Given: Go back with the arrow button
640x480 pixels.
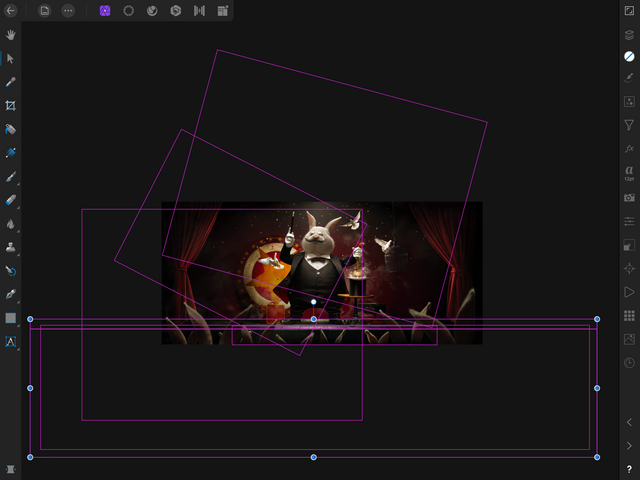Looking at the screenshot, I should tap(11, 11).
